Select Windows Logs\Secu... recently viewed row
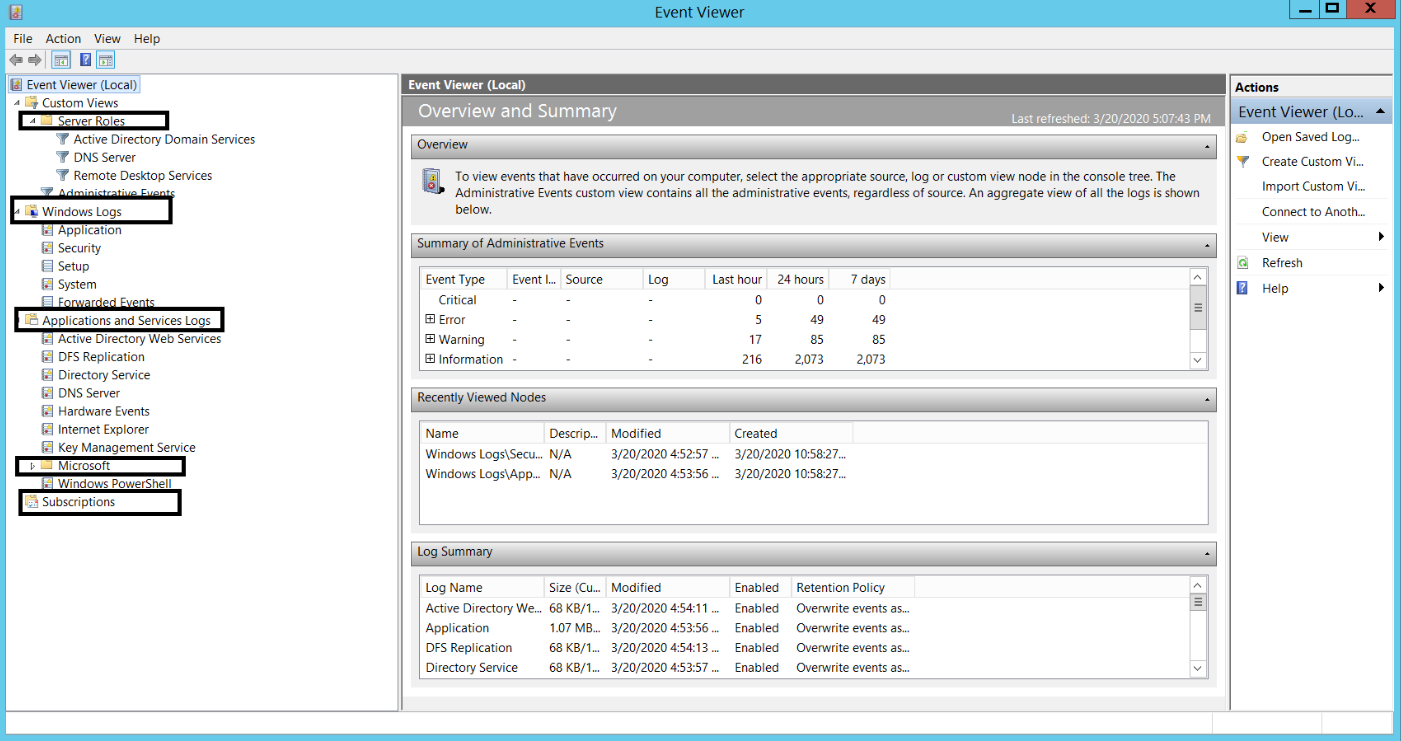1401x741 pixels. coord(637,454)
